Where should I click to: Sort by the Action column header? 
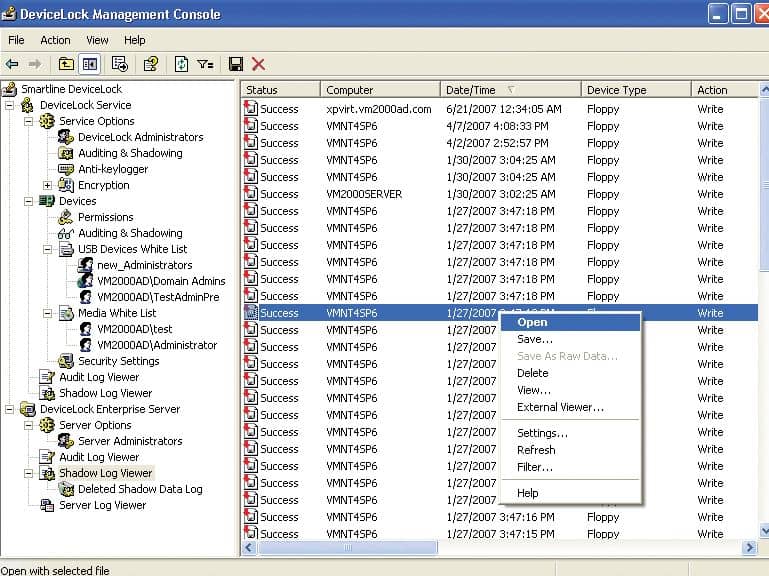coord(725,90)
